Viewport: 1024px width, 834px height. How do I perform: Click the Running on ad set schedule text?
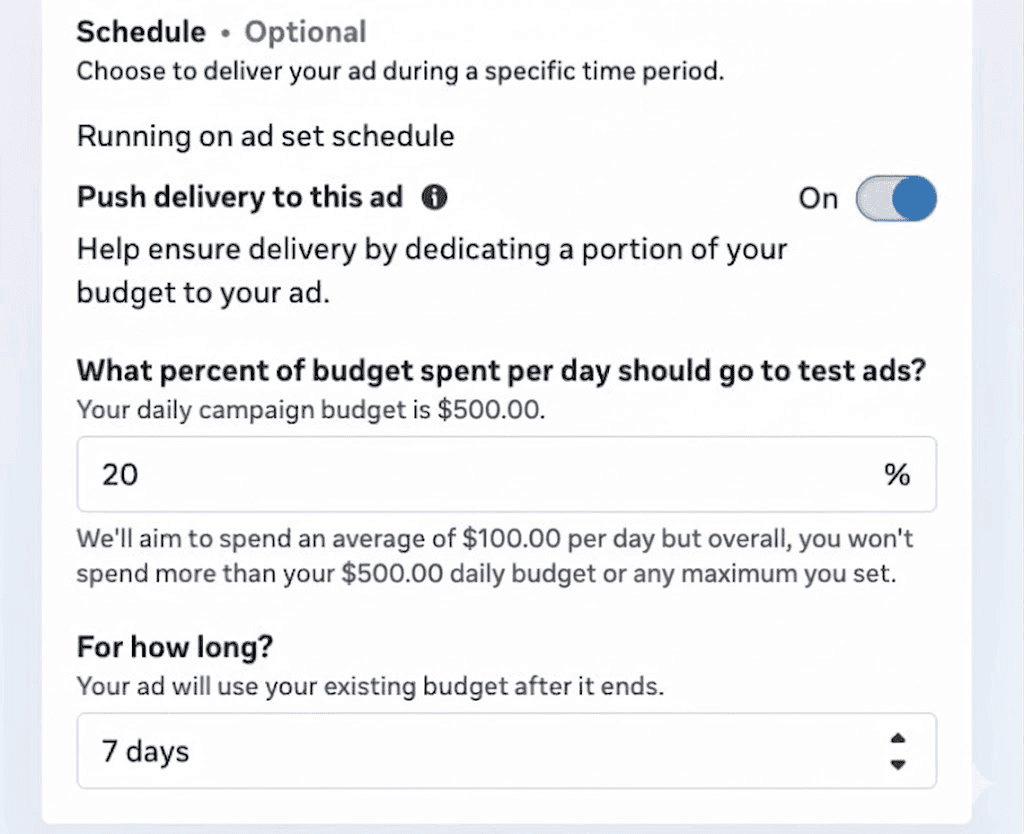tap(265, 136)
